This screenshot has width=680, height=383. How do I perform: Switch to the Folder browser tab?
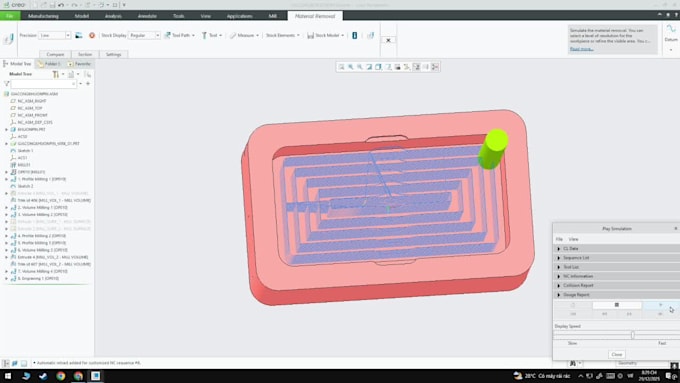click(x=49, y=64)
